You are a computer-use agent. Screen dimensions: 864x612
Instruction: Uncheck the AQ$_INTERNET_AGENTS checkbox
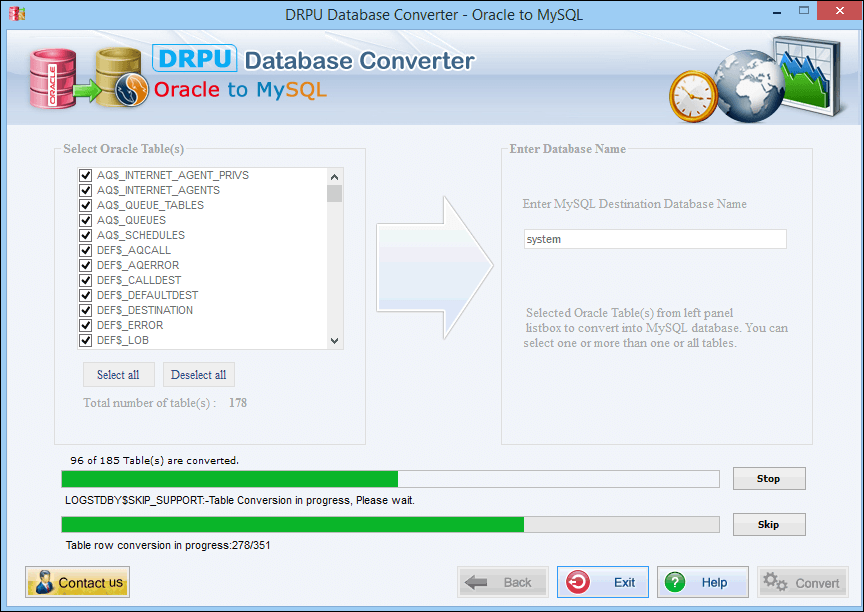click(x=85, y=190)
